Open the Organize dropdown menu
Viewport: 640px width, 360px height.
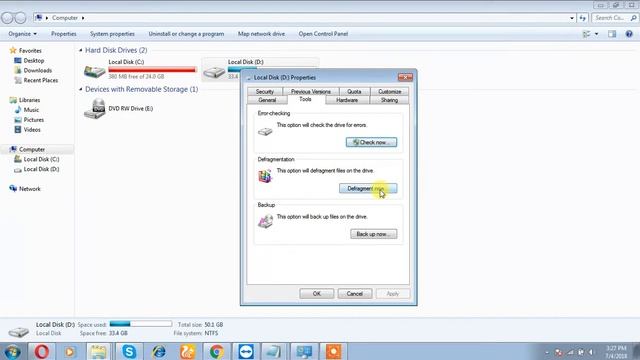[22, 34]
